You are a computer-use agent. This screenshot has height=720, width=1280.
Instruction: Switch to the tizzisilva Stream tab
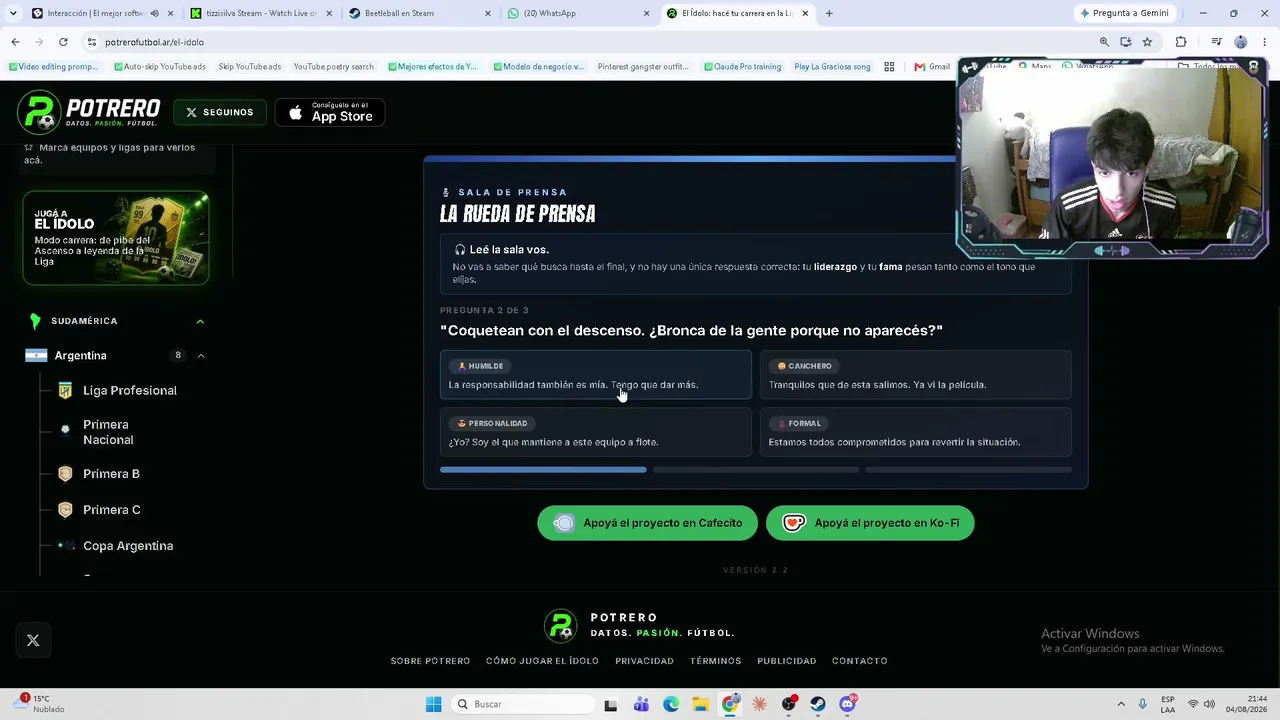click(262, 13)
